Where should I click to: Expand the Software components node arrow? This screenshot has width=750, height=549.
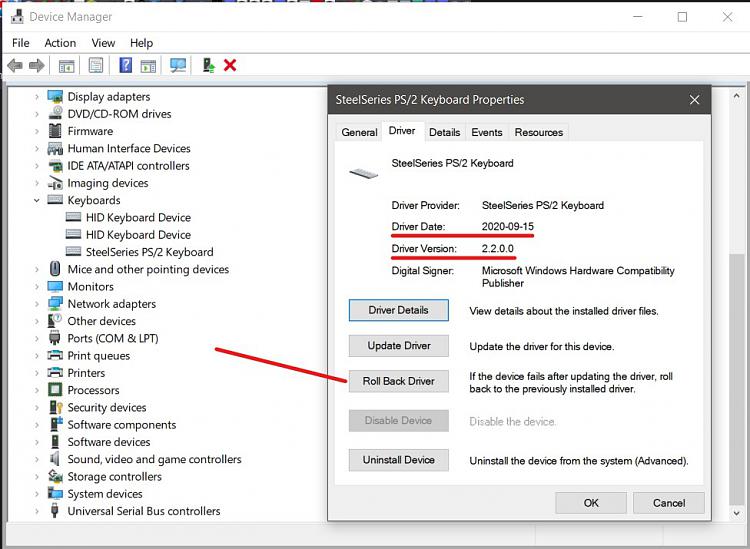pyautogui.click(x=37, y=425)
